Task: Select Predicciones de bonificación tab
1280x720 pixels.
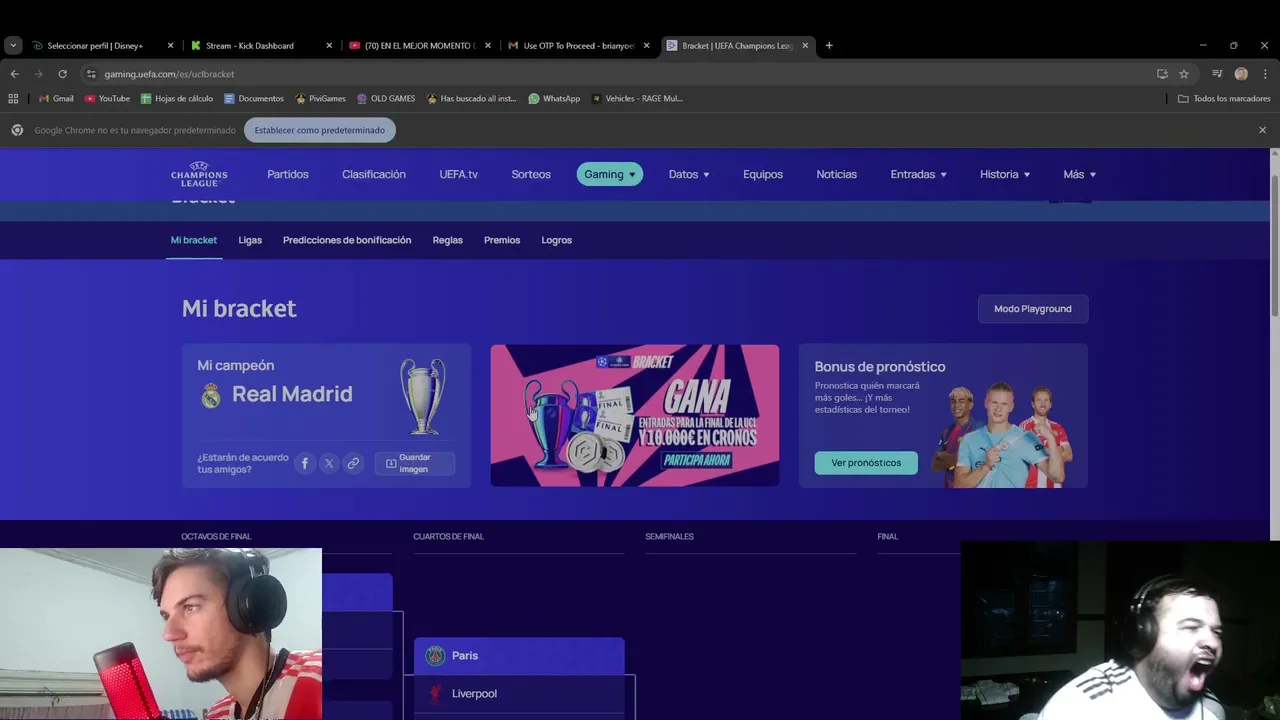Action: pos(347,240)
